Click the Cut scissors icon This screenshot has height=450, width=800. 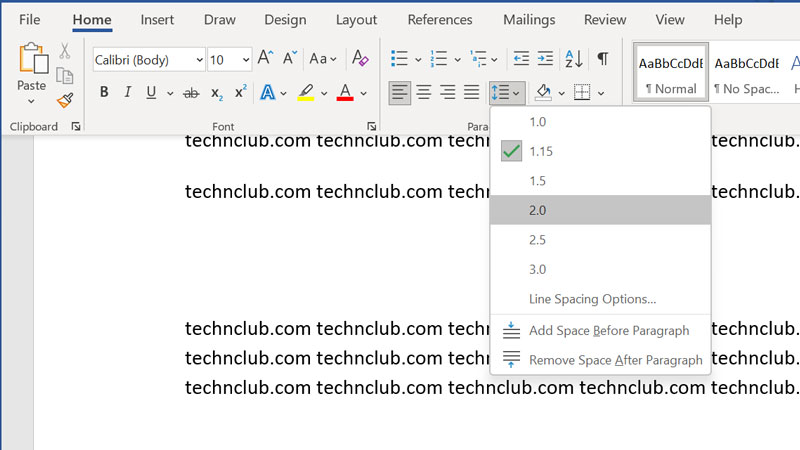pyautogui.click(x=64, y=51)
